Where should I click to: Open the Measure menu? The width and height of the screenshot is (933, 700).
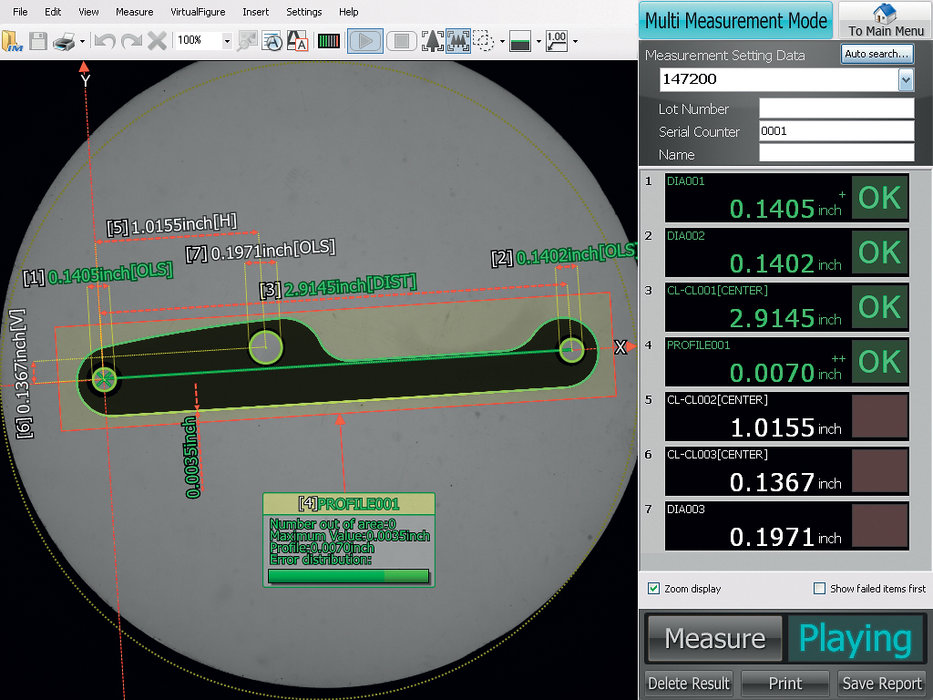[x=134, y=11]
